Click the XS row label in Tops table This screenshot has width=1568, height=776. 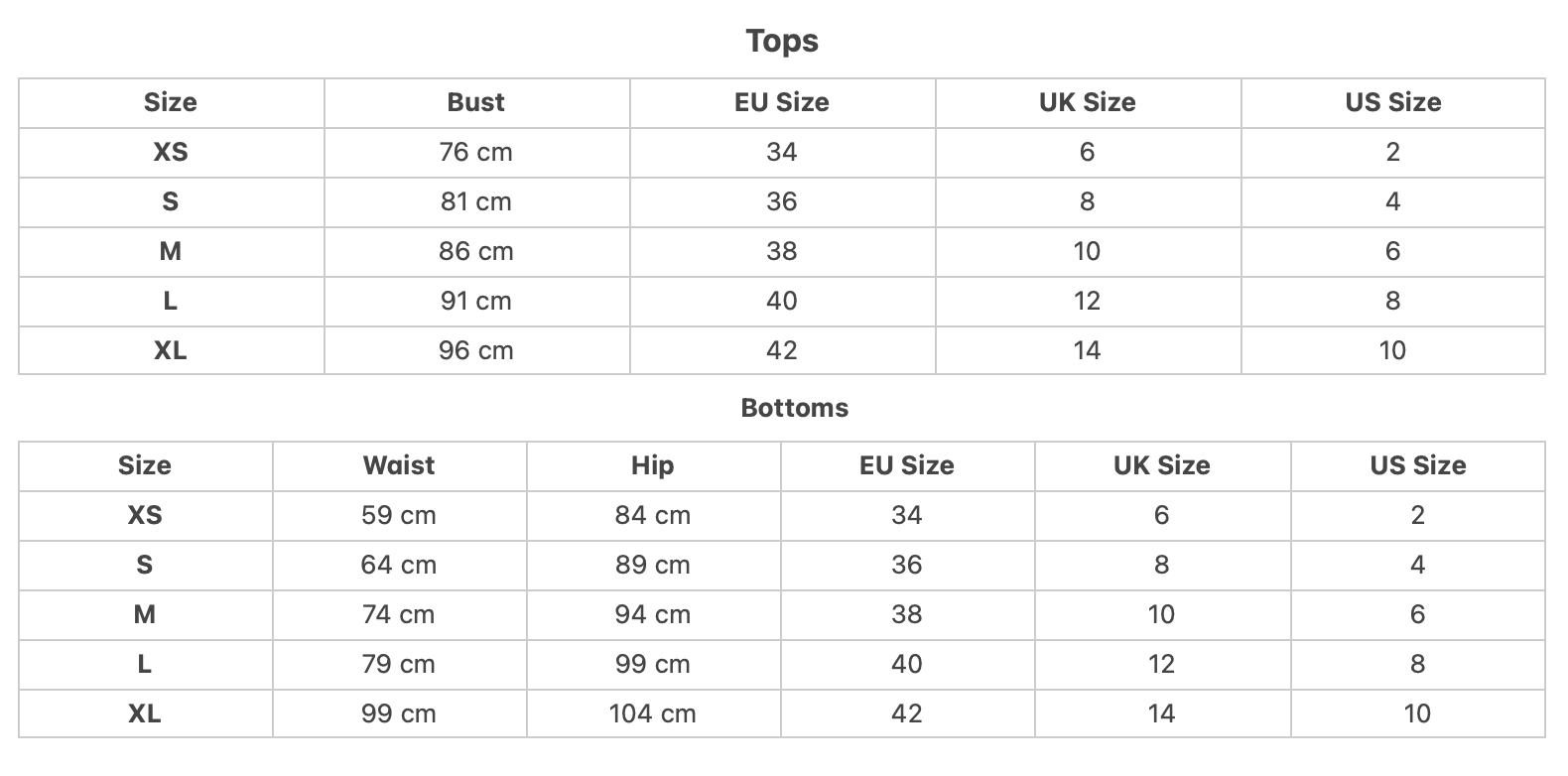click(x=171, y=152)
